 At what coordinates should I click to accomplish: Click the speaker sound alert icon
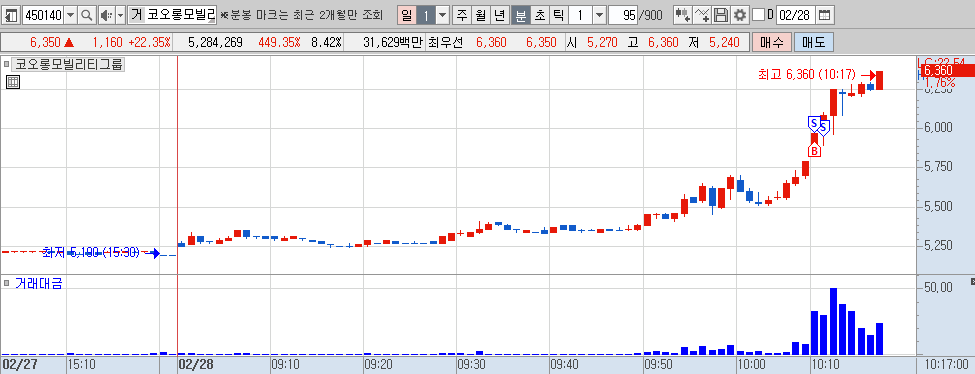[x=106, y=15]
